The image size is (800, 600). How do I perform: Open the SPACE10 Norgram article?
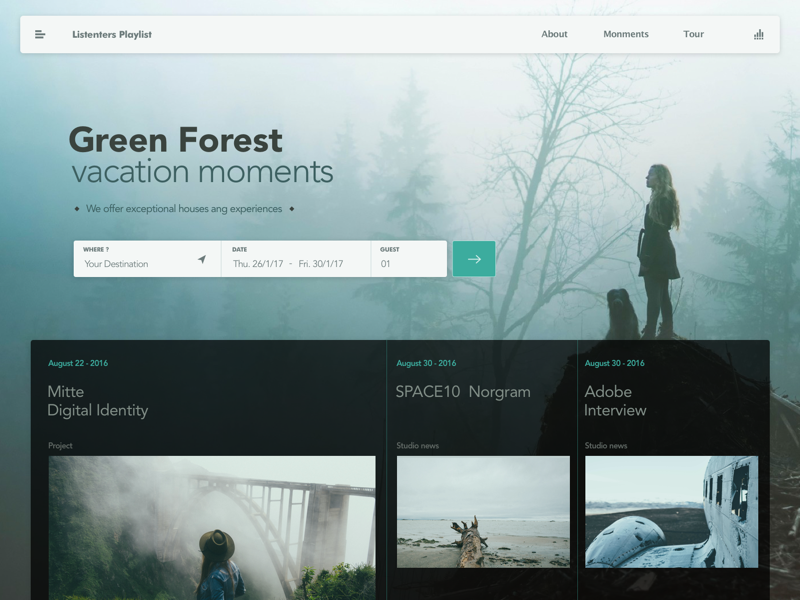pyautogui.click(x=463, y=392)
